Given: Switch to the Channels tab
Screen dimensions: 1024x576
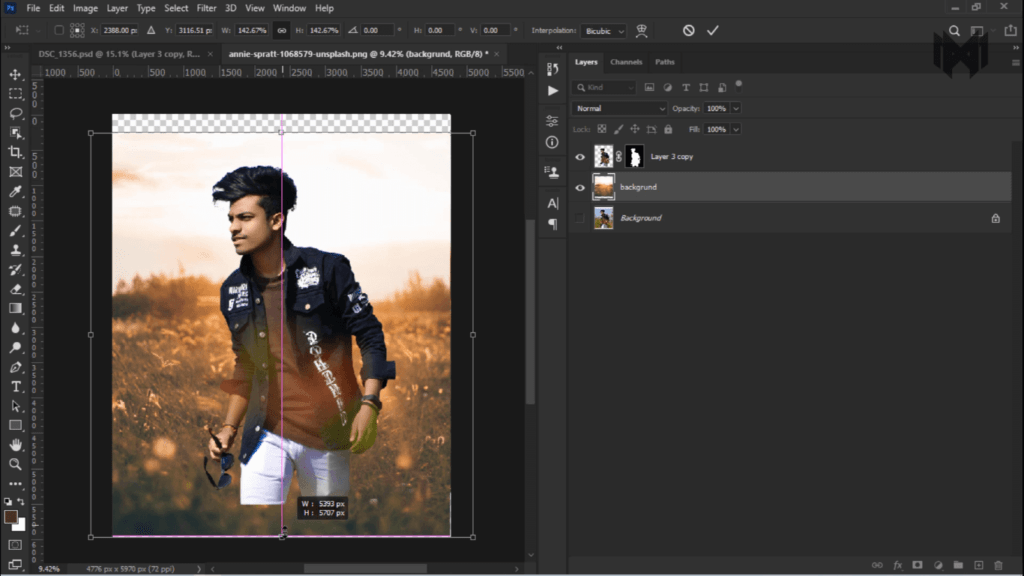Looking at the screenshot, I should tap(626, 62).
